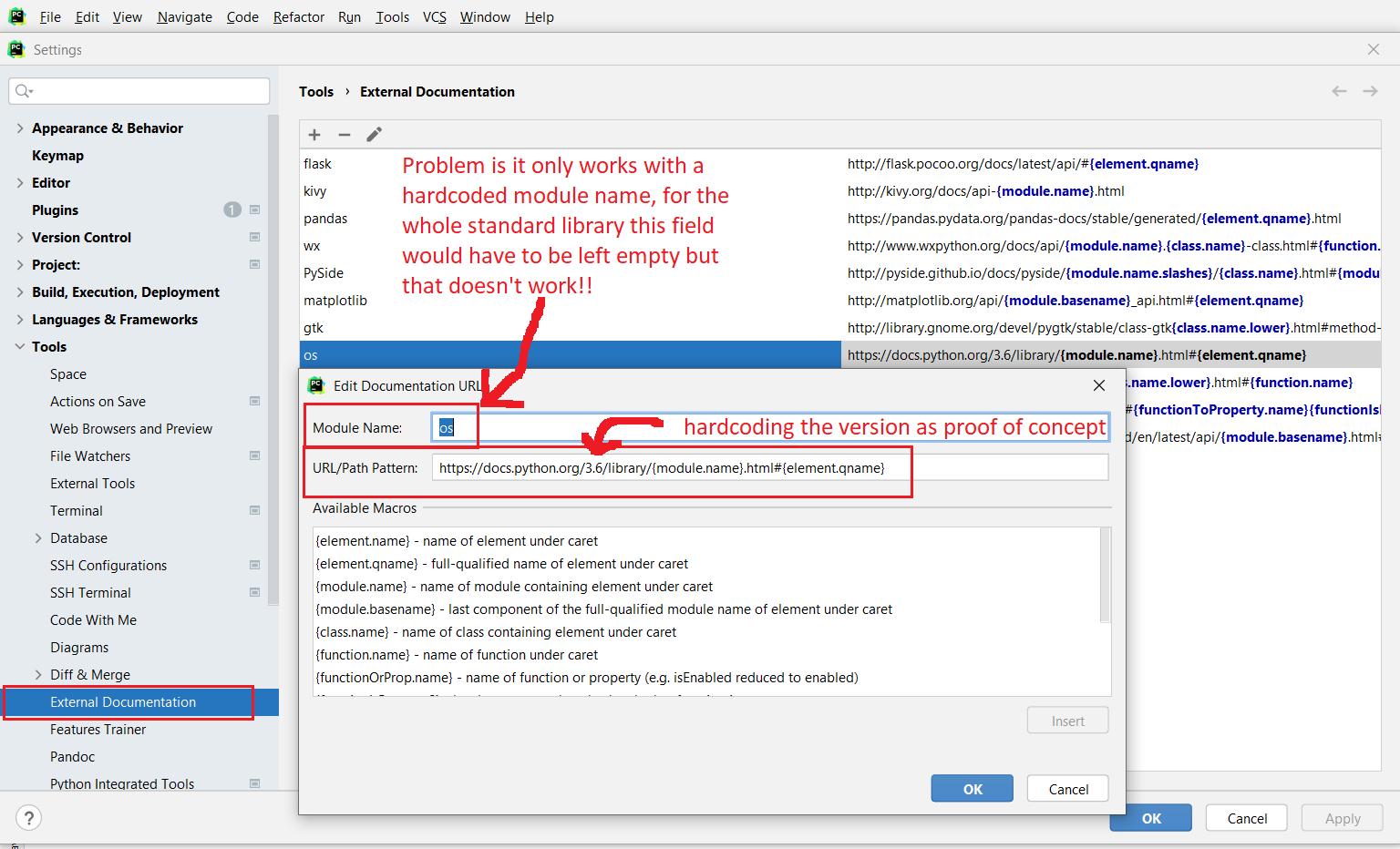The width and height of the screenshot is (1400, 849).
Task: Open the Refactor menu
Action: (299, 17)
